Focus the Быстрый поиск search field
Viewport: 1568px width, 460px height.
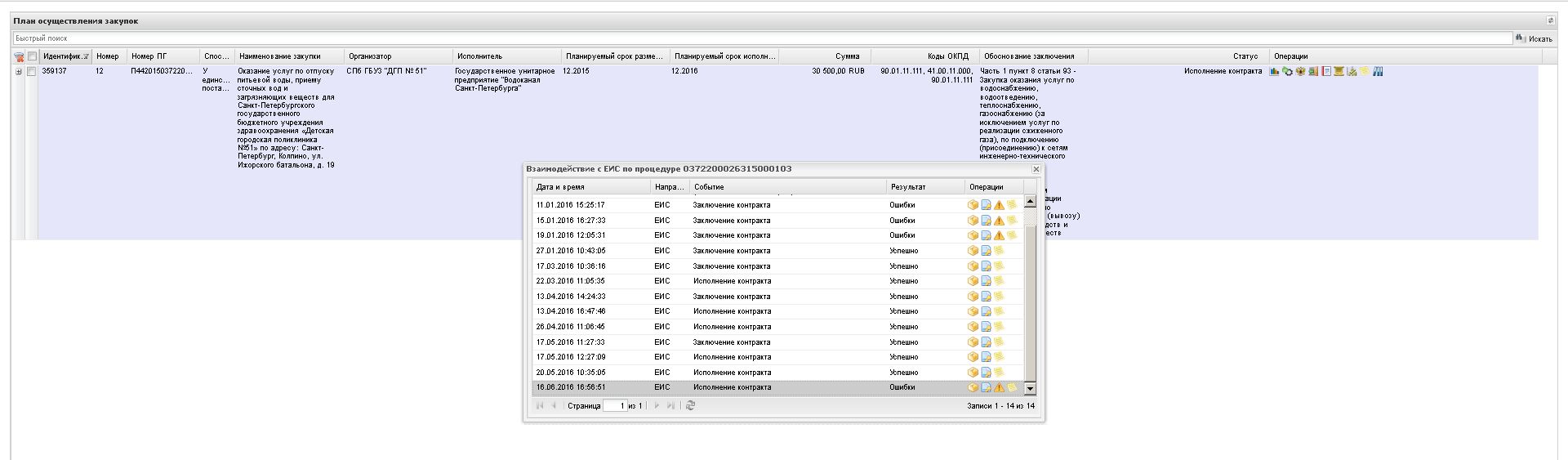point(763,38)
